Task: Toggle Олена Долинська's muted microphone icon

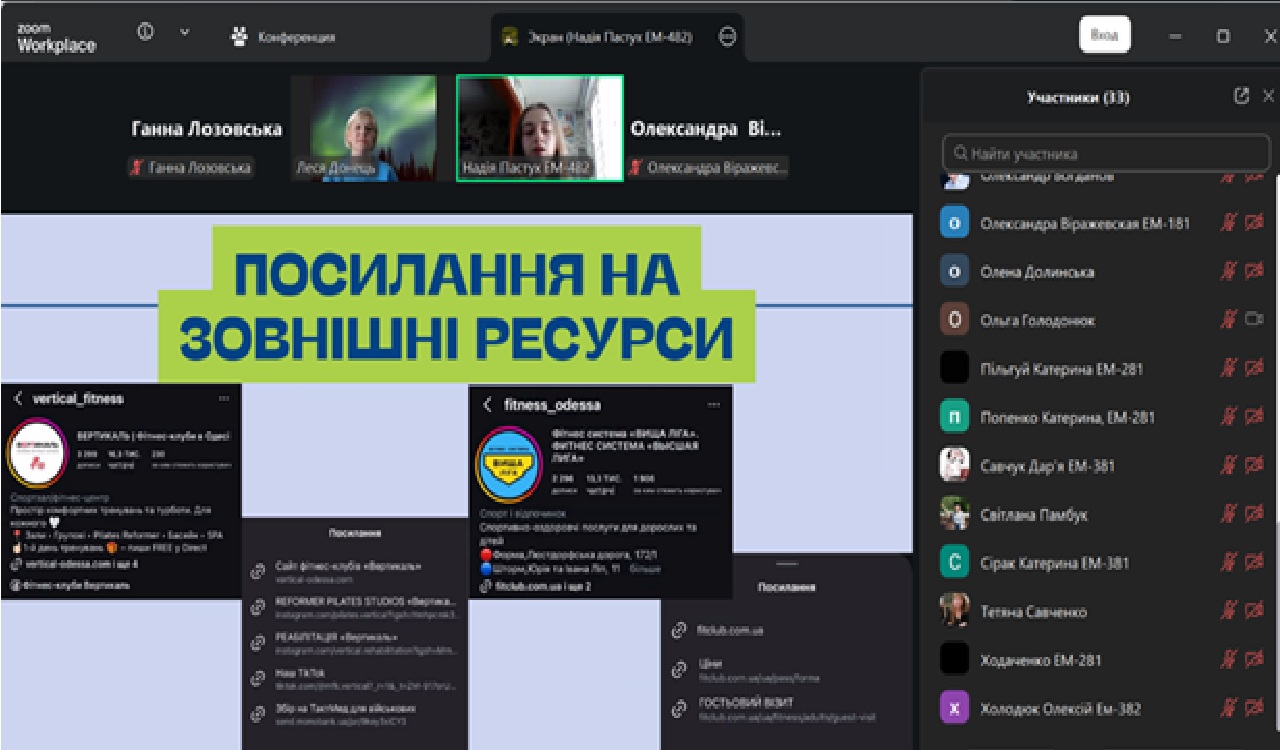Action: pyautogui.click(x=1228, y=272)
